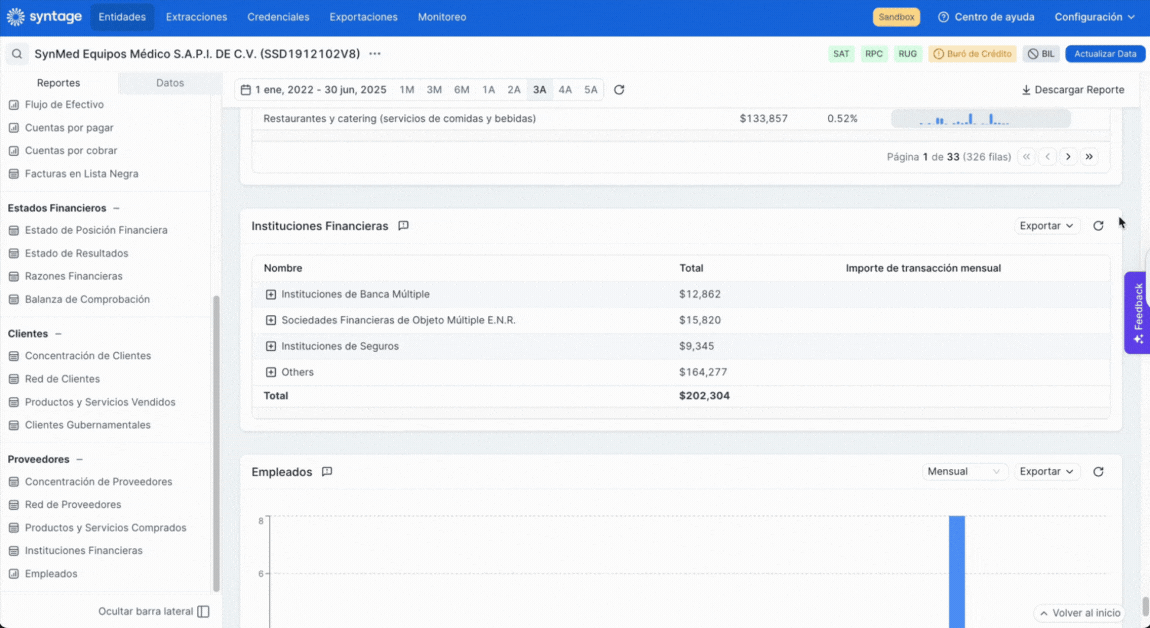Click the Centro de ayuda question icon

(943, 17)
